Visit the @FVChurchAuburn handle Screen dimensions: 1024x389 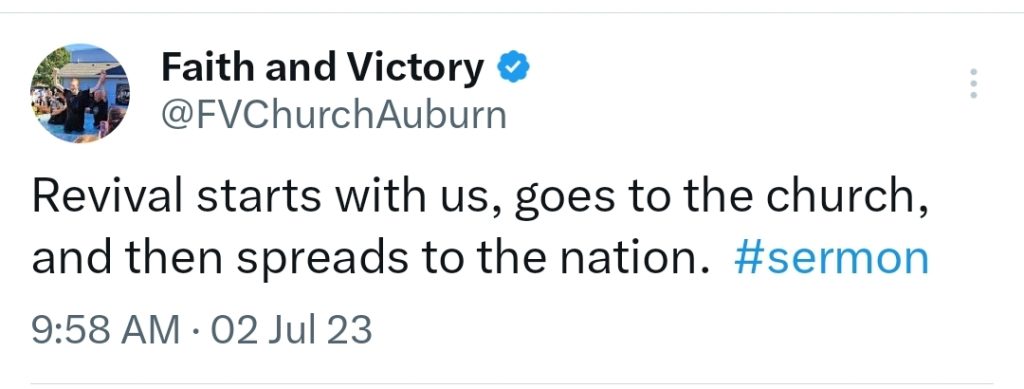[334, 116]
